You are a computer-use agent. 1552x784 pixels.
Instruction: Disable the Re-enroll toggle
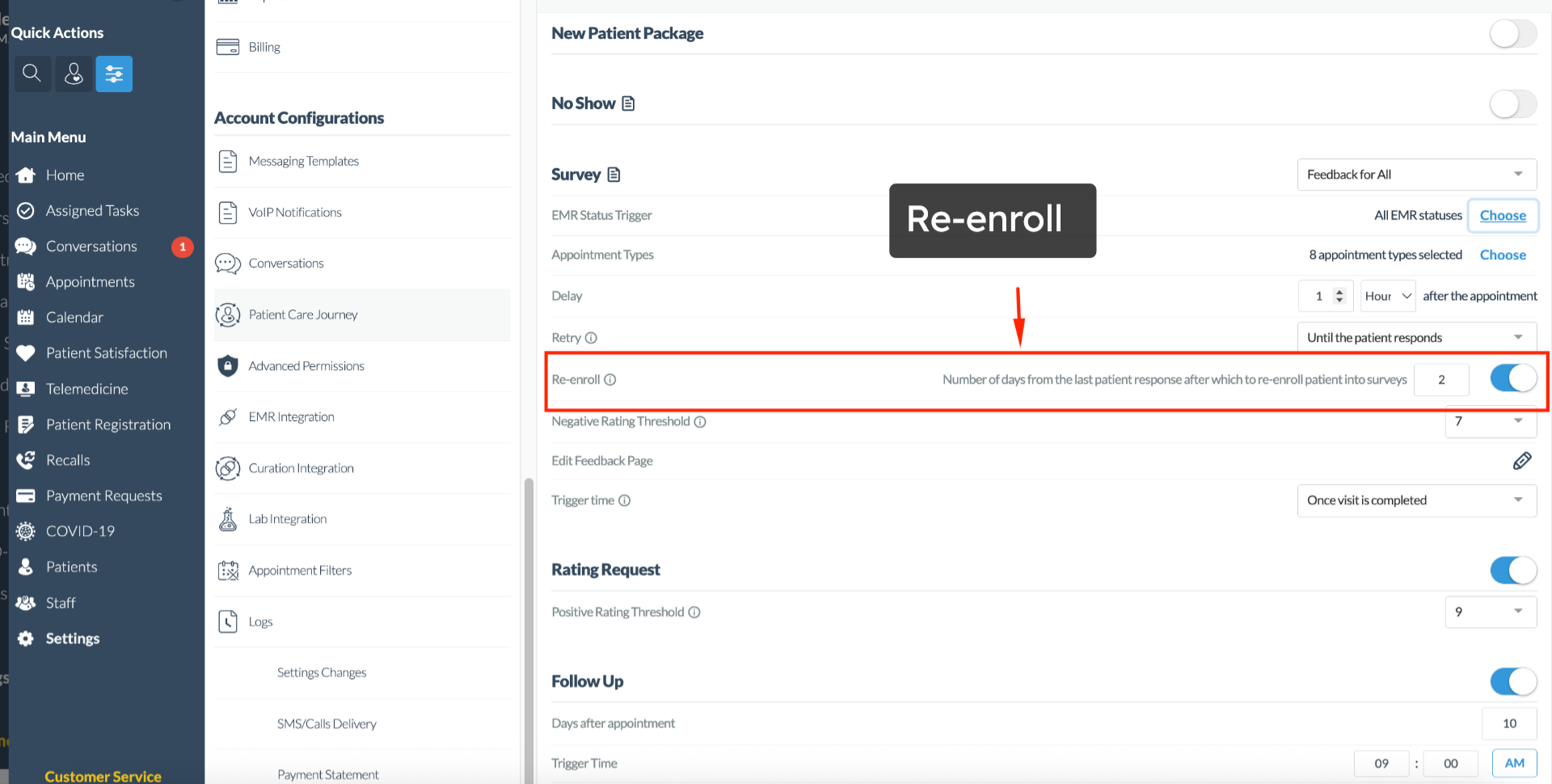click(x=1513, y=378)
